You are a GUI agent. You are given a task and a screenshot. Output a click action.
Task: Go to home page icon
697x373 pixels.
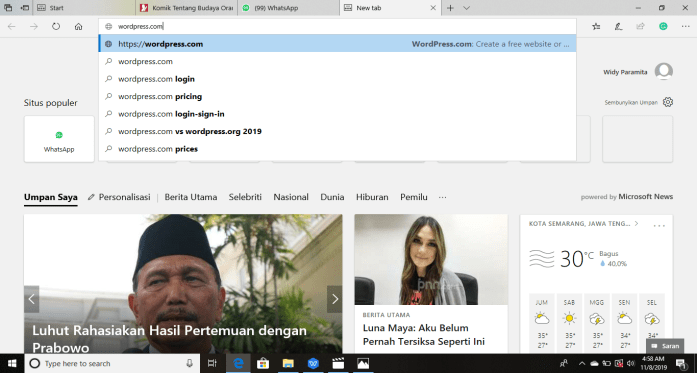point(78,26)
